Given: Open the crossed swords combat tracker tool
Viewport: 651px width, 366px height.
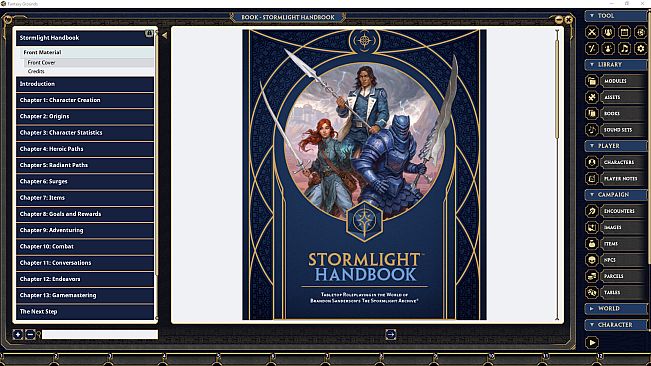Looking at the screenshot, I should coord(592,32).
